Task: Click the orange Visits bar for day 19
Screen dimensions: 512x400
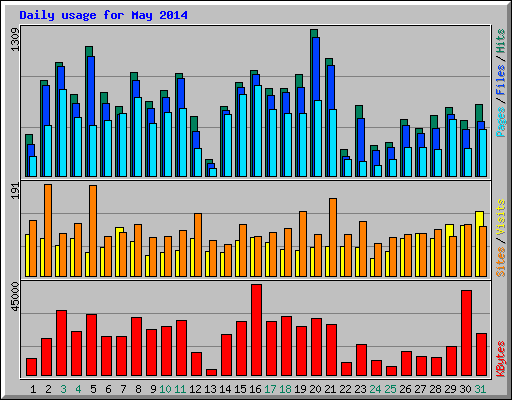Action: coord(303,244)
